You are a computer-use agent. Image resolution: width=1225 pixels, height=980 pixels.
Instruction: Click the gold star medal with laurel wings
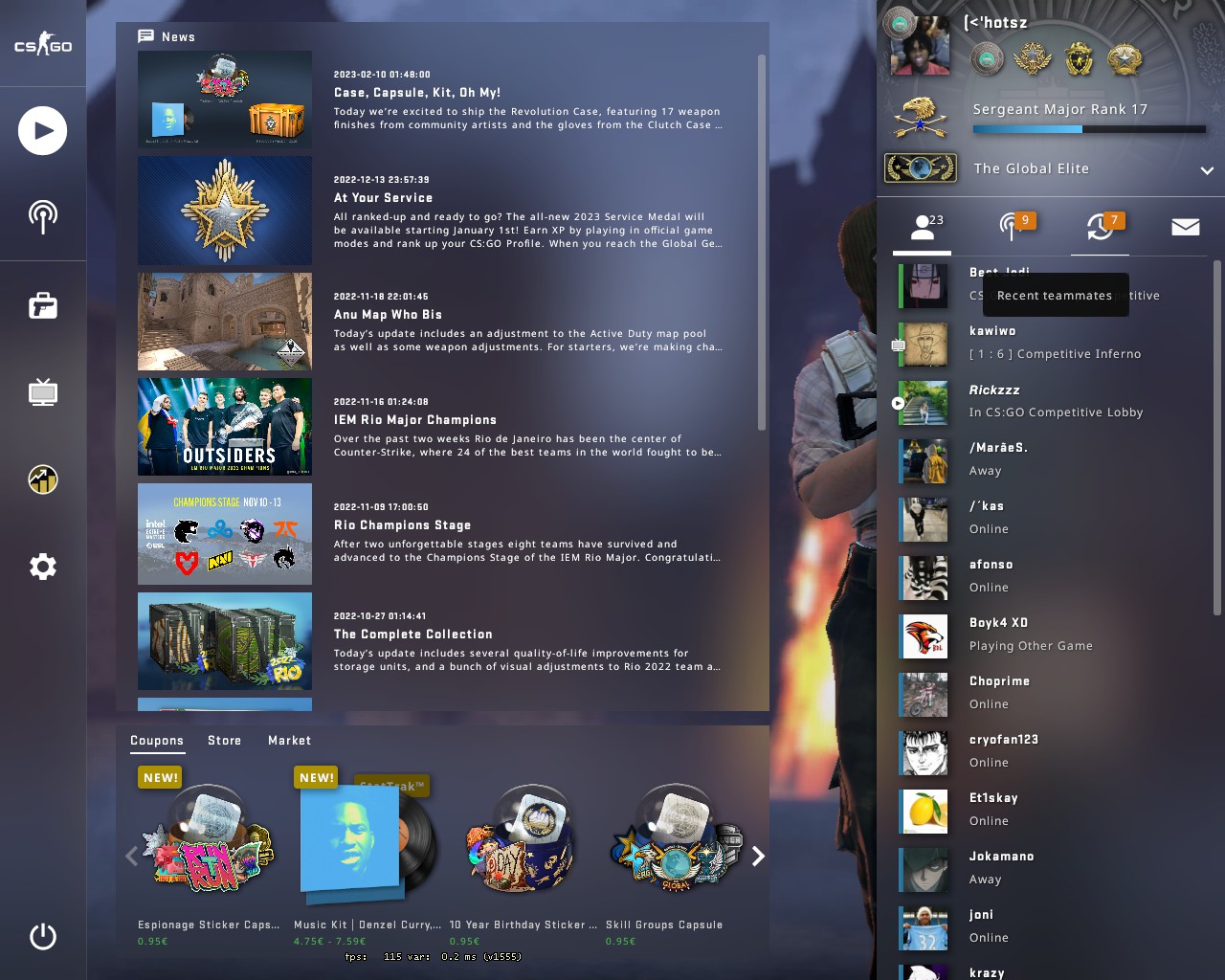[x=1033, y=59]
